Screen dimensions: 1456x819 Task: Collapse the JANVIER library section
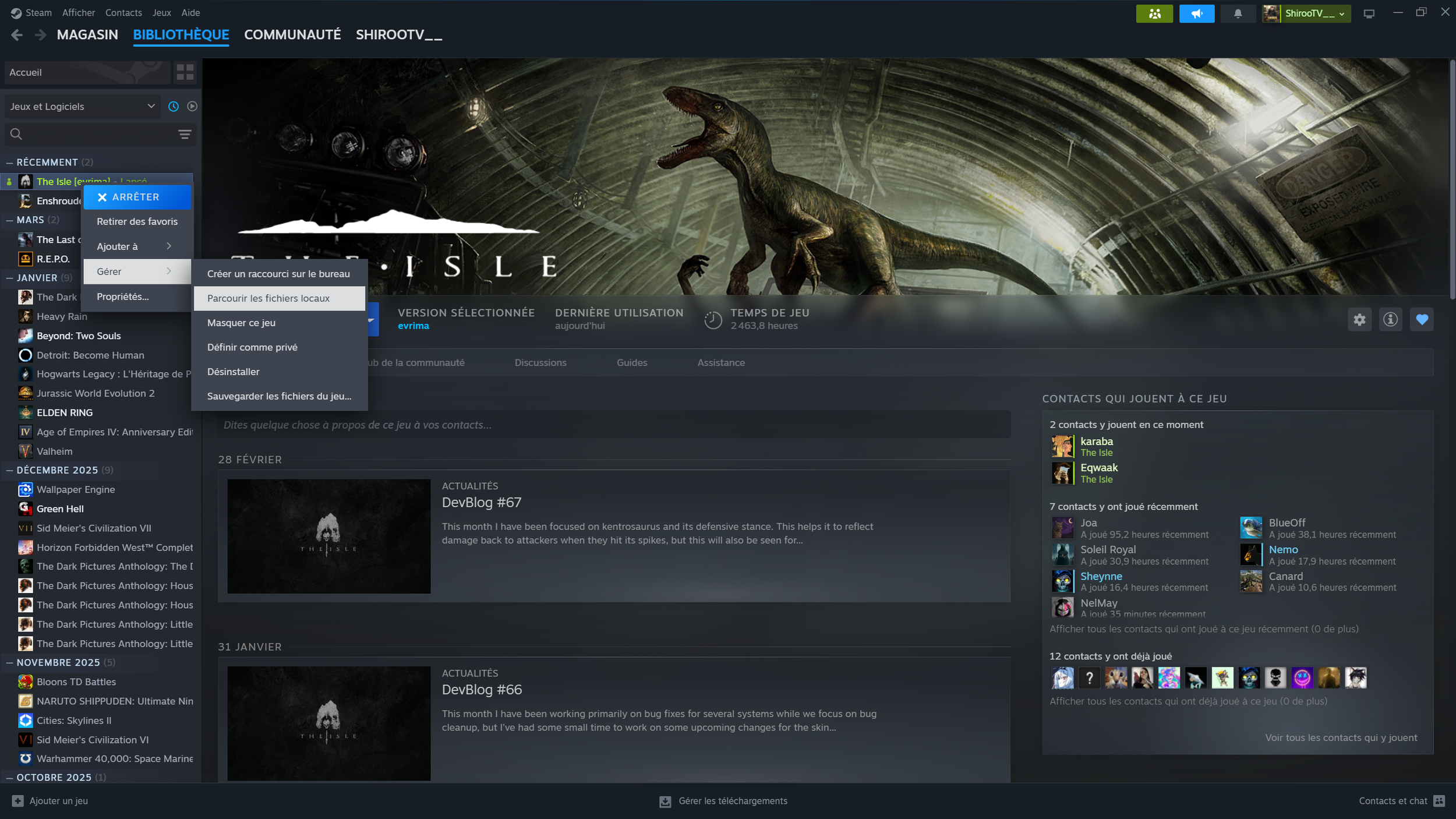[9, 278]
